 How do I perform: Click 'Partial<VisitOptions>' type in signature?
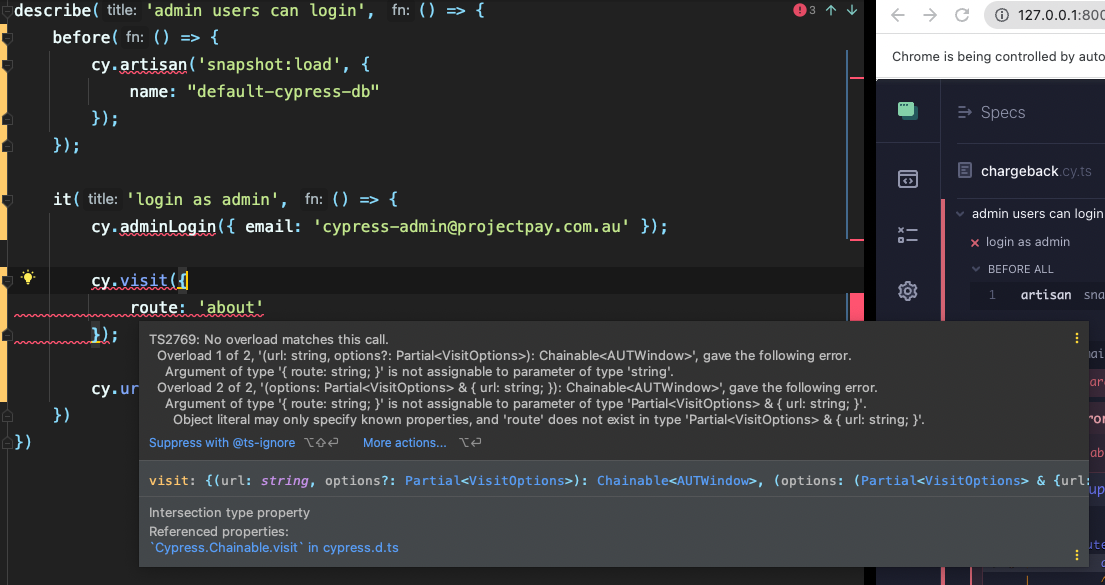(x=489, y=481)
